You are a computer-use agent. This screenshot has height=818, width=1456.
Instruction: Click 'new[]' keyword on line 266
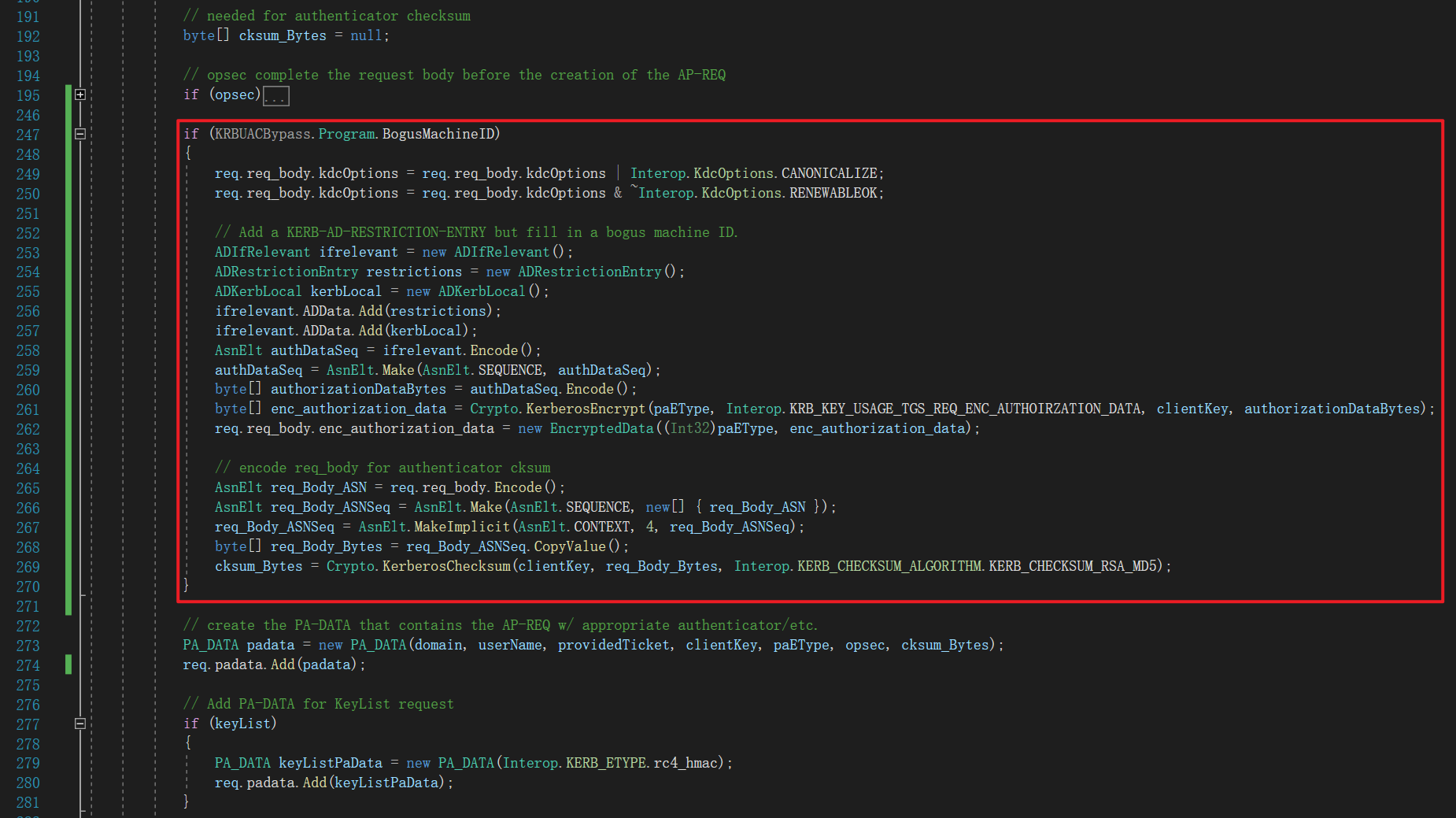pos(666,507)
